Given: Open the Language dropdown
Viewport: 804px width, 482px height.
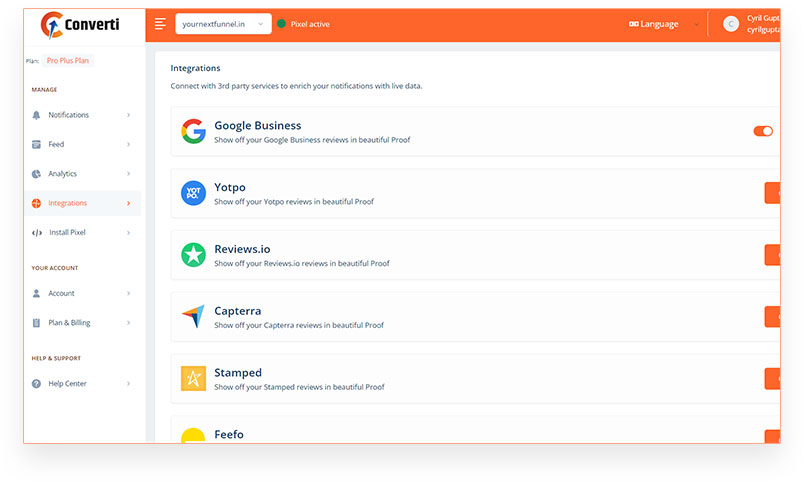Looking at the screenshot, I should (x=664, y=24).
